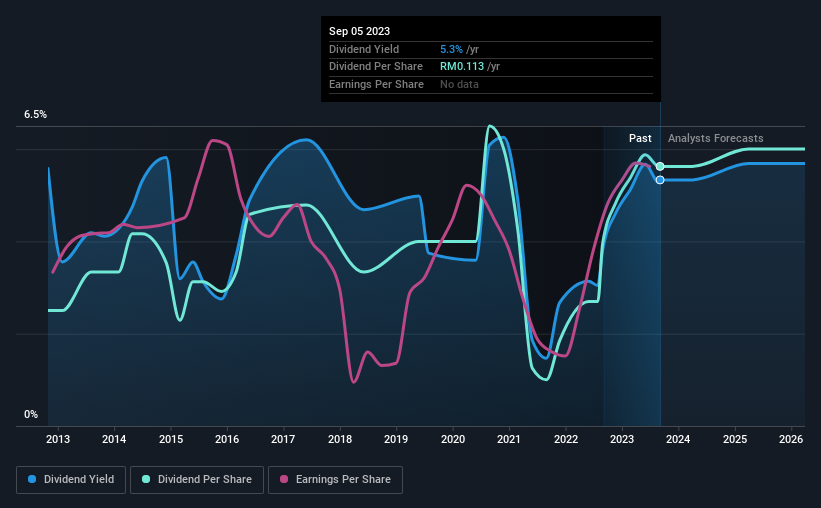Click the Sep 05 2023 tooltip date
Viewport: 821px width, 508px height.
point(359,31)
